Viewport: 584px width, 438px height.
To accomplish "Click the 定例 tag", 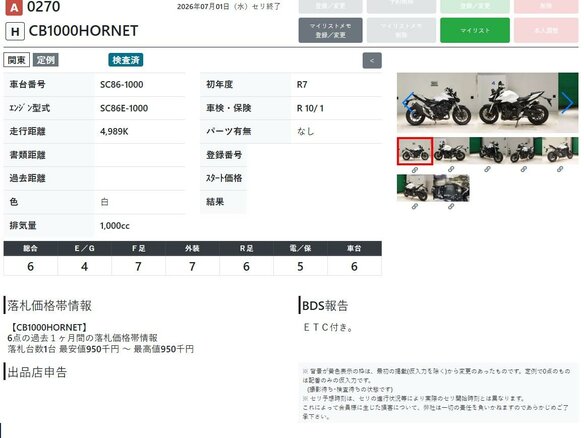I will (45, 60).
